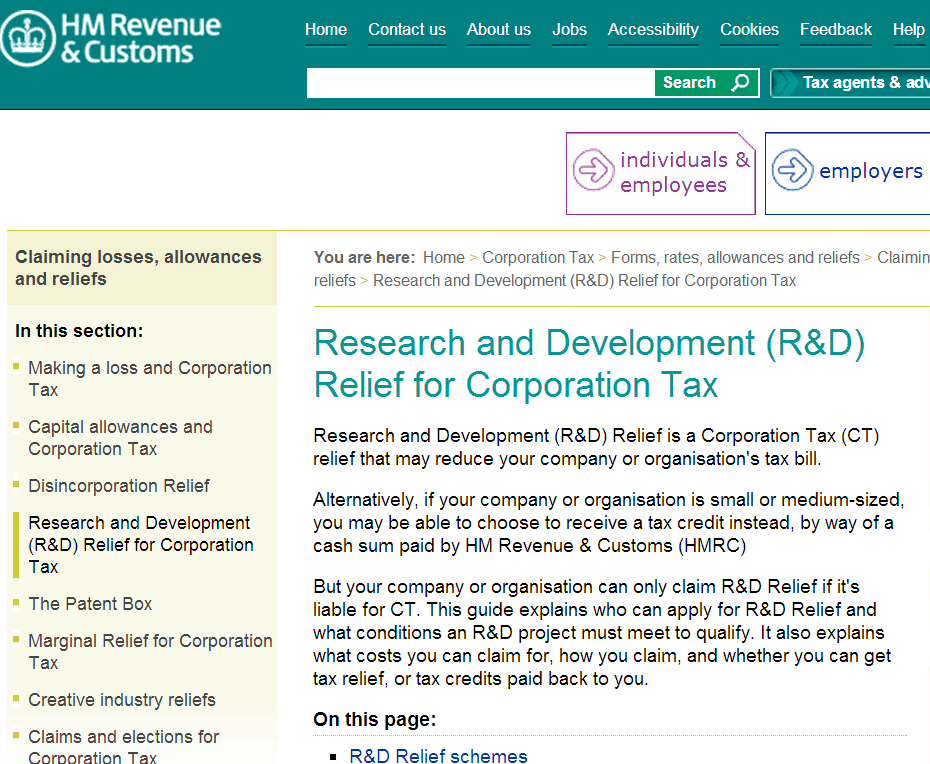Click the Corporation Tax breadcrumb

[x=538, y=257]
